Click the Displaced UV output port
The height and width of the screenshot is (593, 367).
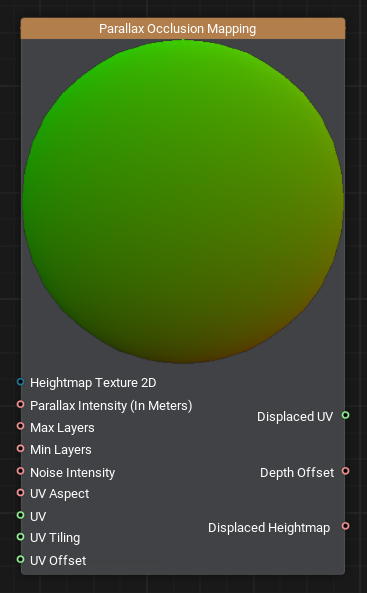(345, 415)
